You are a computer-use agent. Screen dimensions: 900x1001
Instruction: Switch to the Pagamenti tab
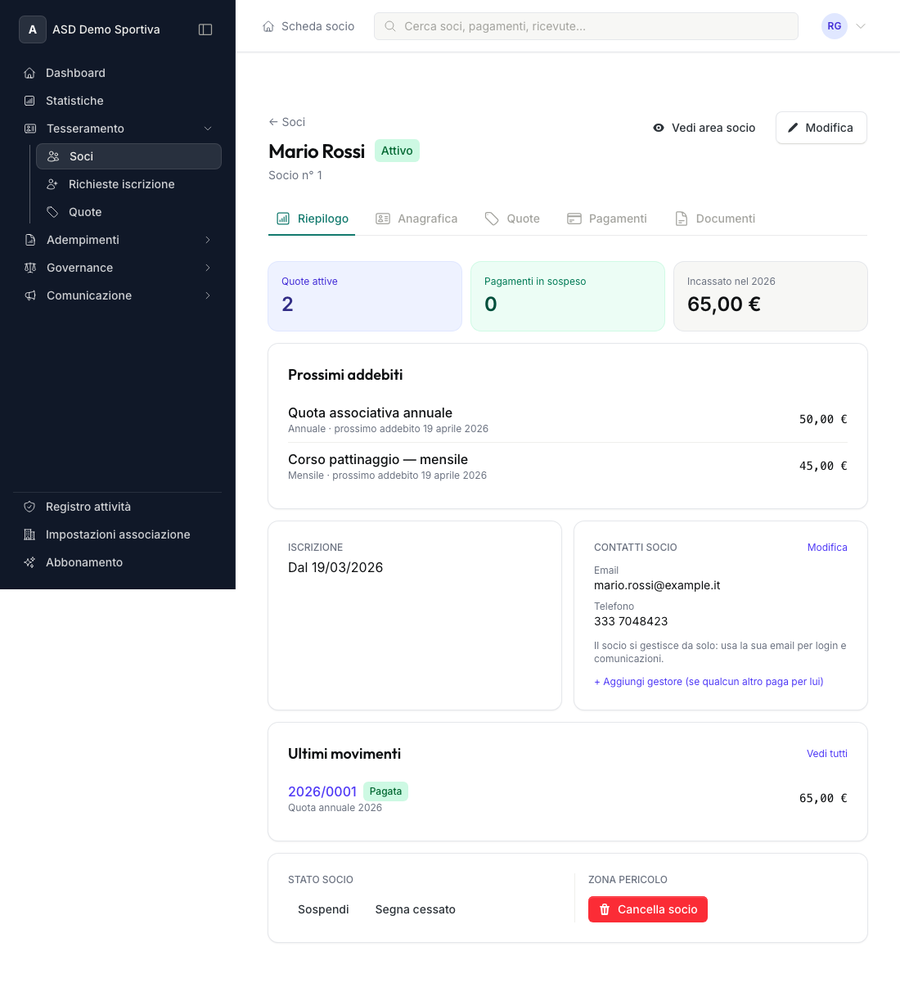tap(607, 218)
